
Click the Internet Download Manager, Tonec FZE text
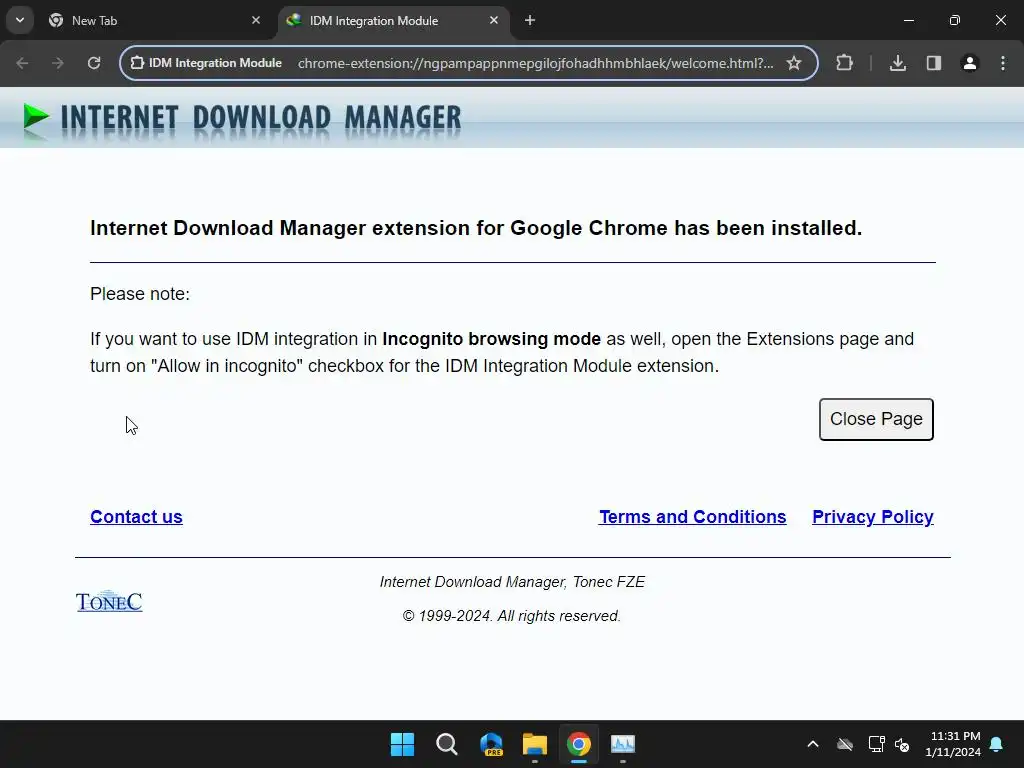[512, 582]
